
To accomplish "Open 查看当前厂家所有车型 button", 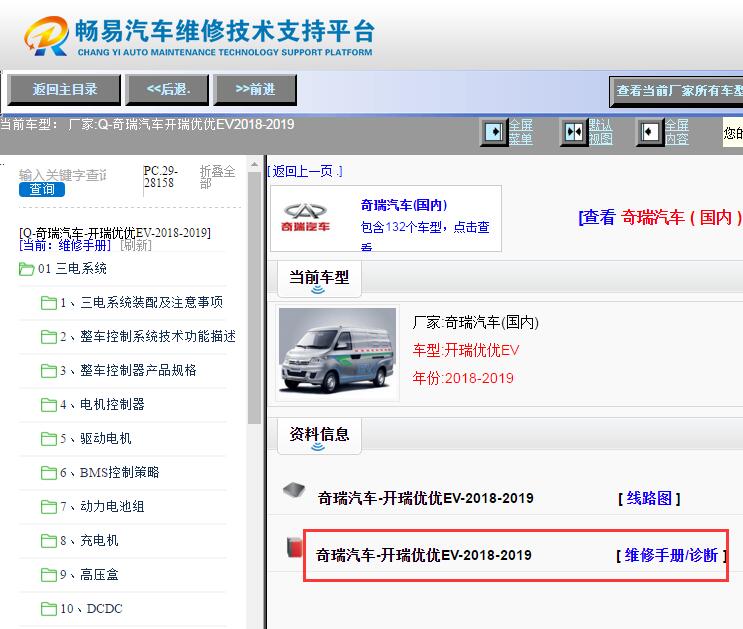I will click(677, 91).
